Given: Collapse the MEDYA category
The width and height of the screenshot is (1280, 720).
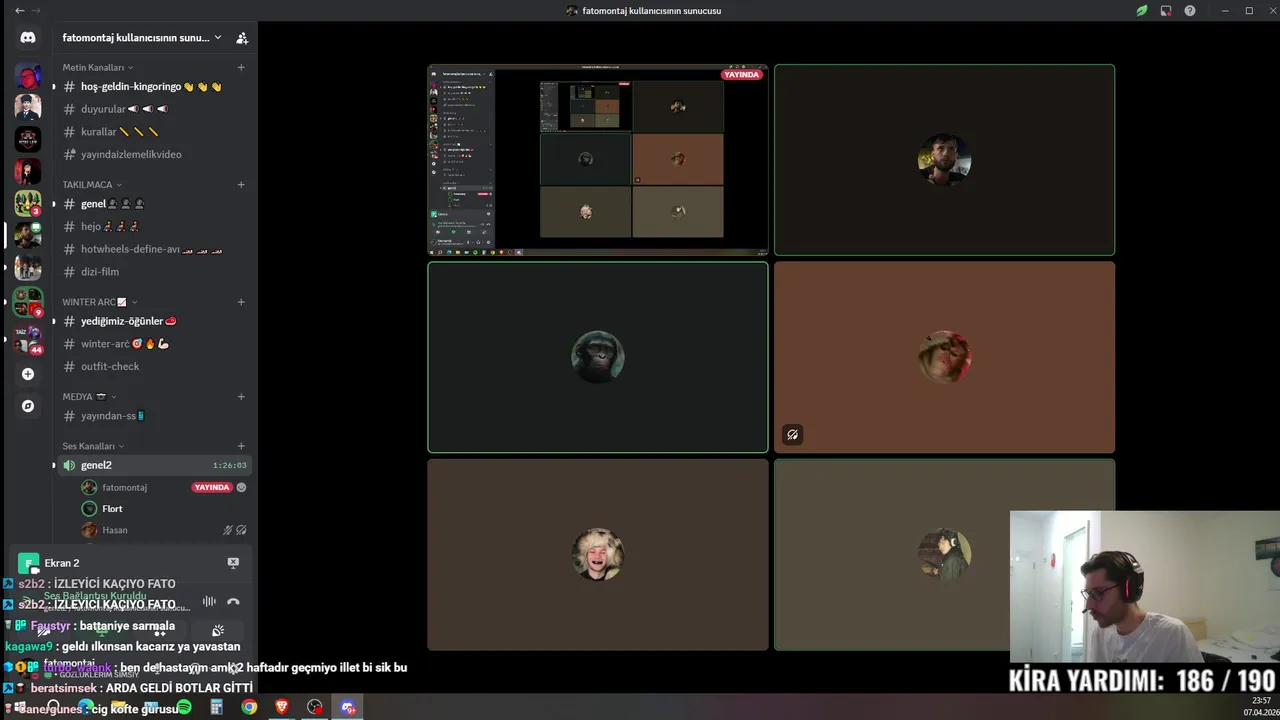Looking at the screenshot, I should [x=89, y=396].
